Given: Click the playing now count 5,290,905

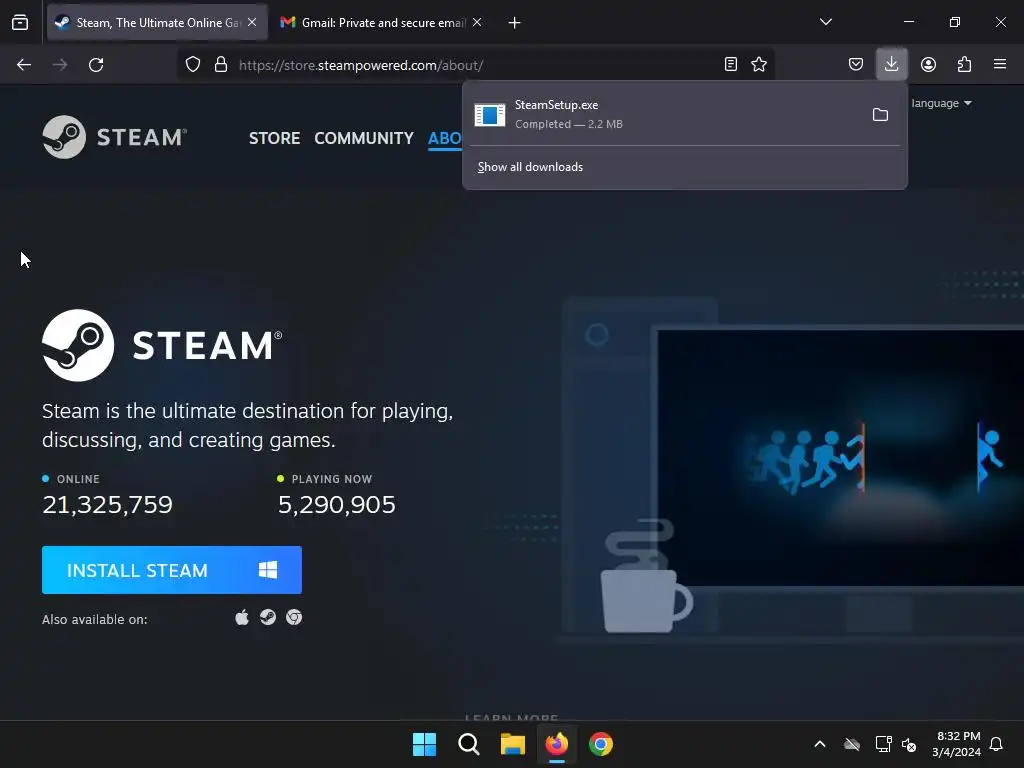Looking at the screenshot, I should 336,505.
